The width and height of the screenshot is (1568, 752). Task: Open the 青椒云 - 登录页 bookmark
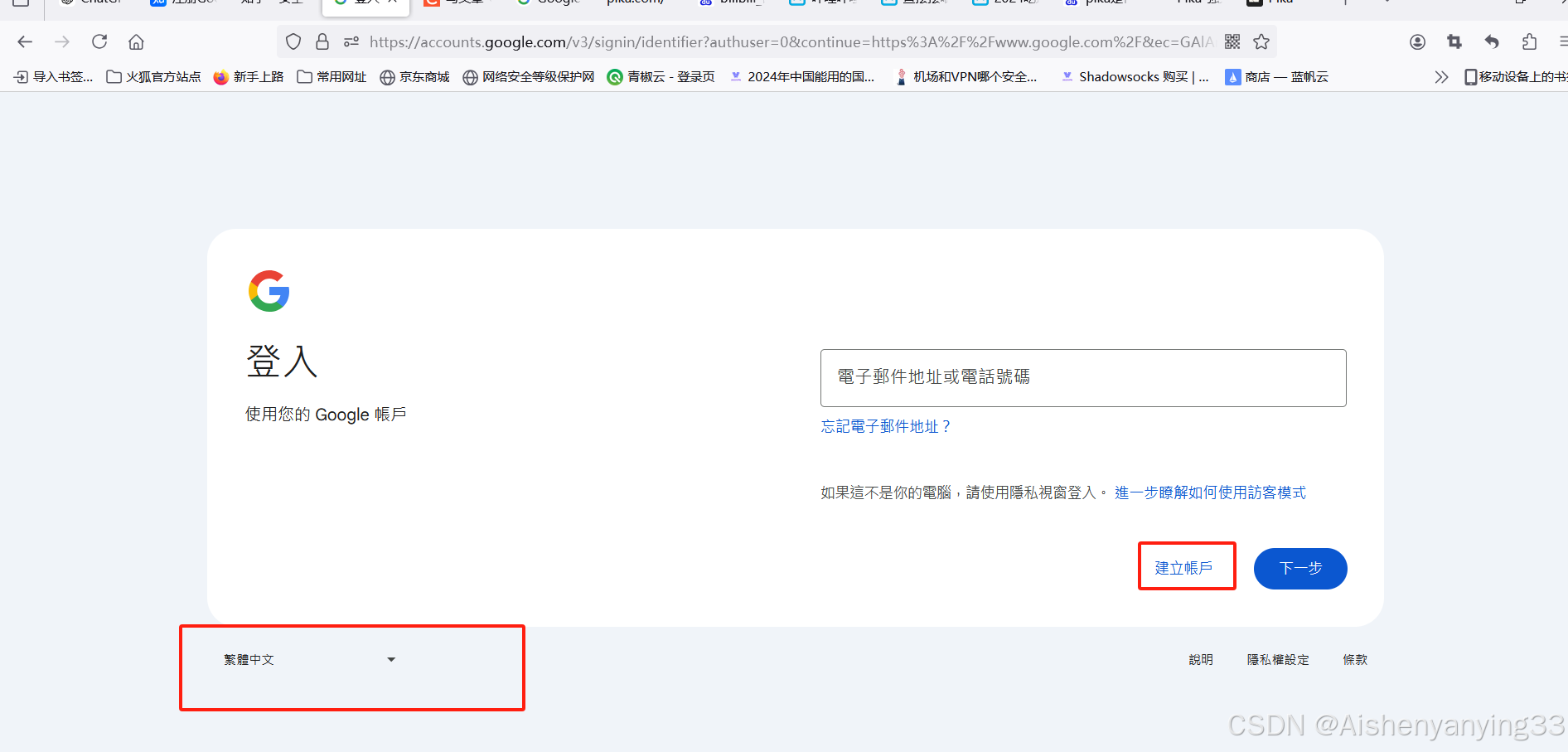tap(661, 77)
